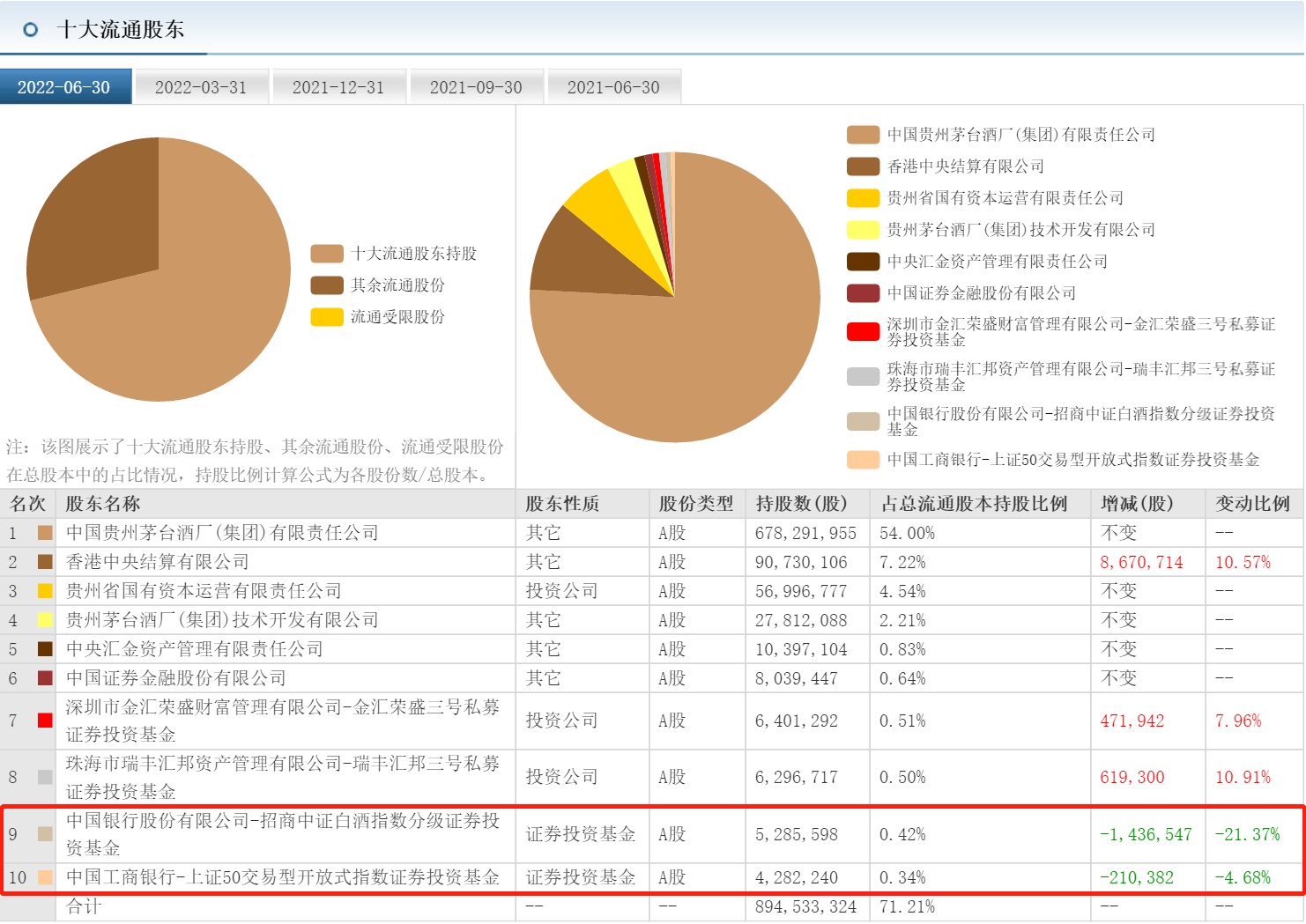Click legend swatch for 上证50交易型开放式指数证券投资基金
This screenshot has width=1306, height=924.
[x=864, y=460]
